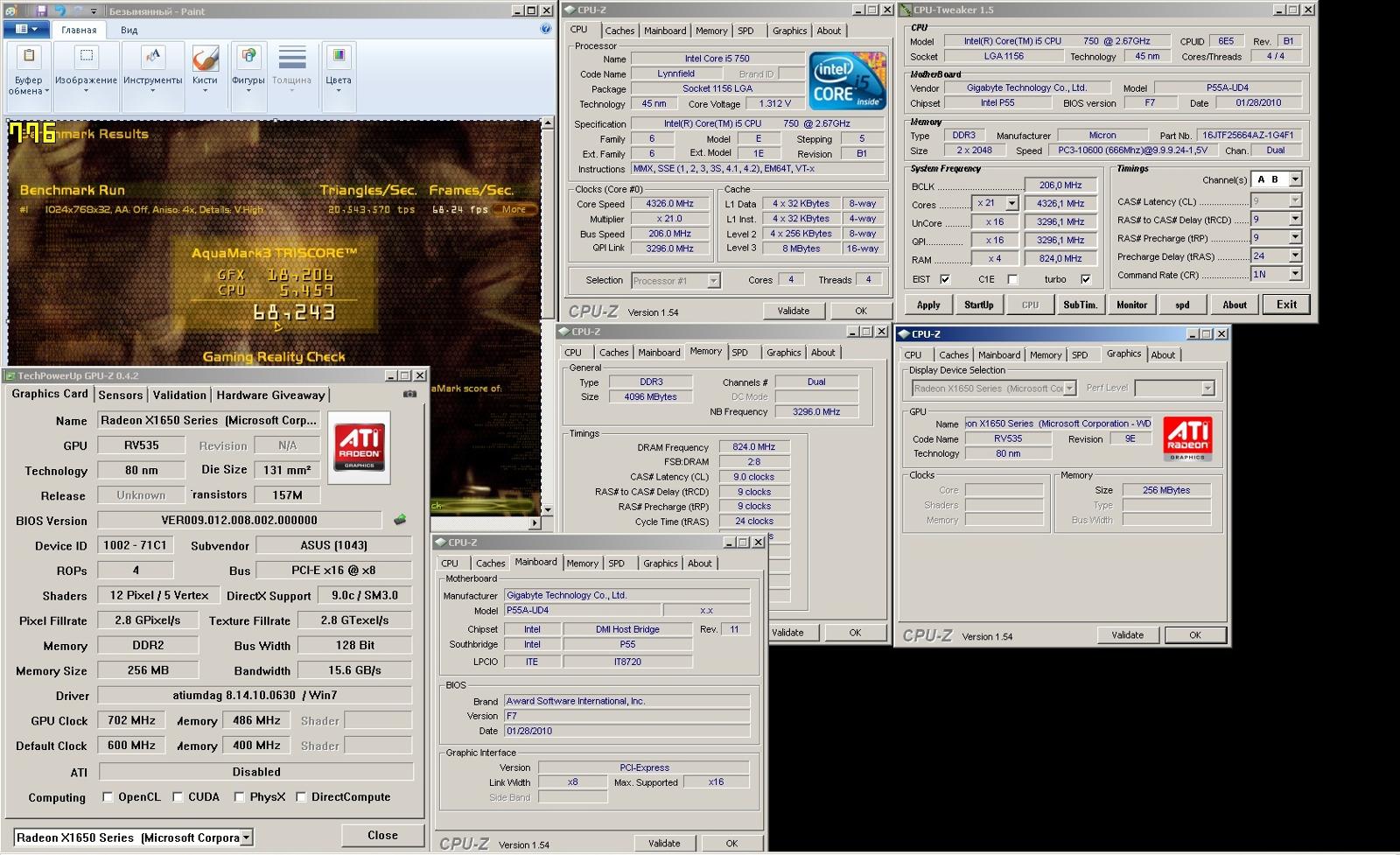Click the Close button in GPU-Z

pos(382,835)
